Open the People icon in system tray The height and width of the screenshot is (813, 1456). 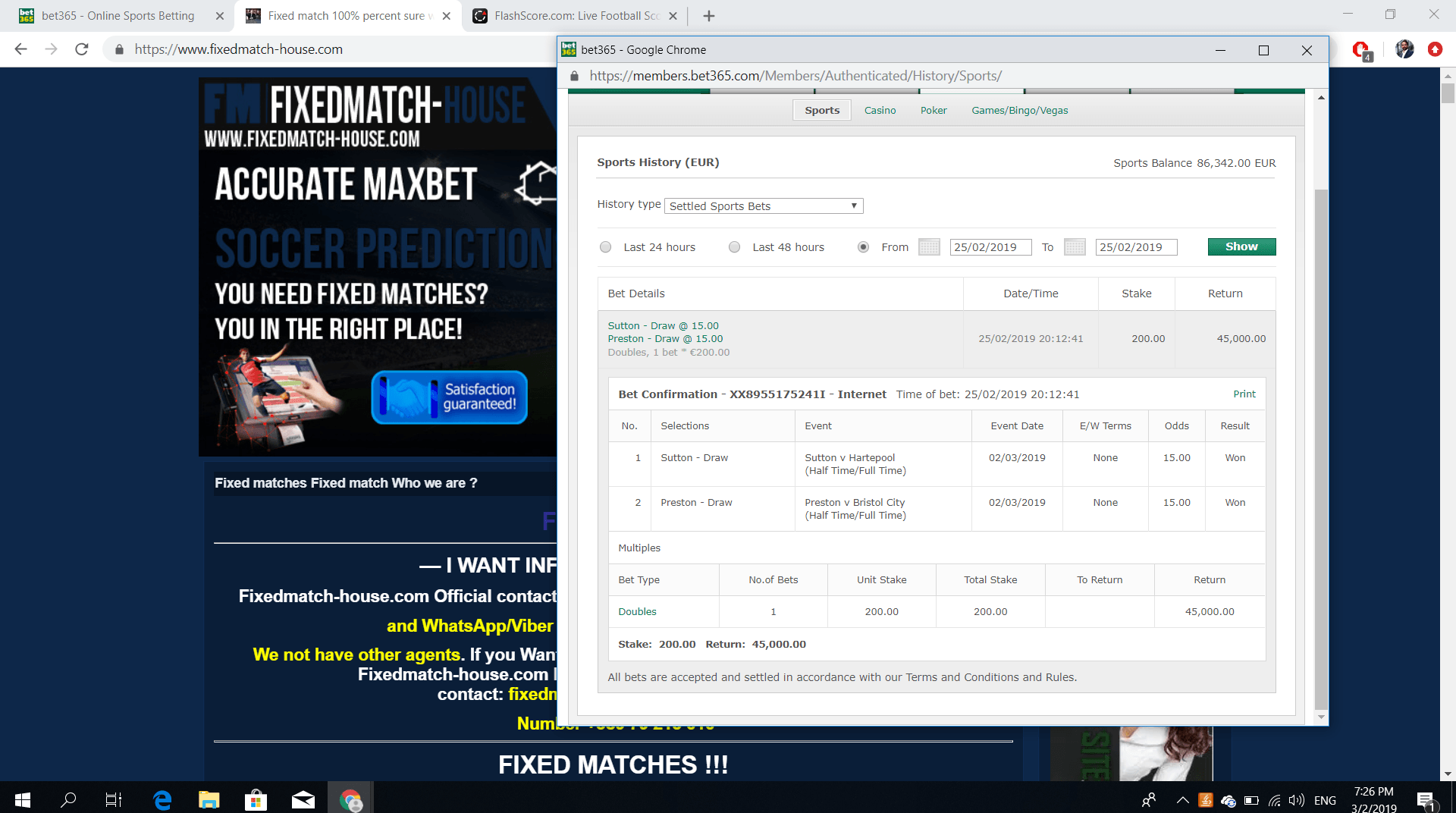1149,800
